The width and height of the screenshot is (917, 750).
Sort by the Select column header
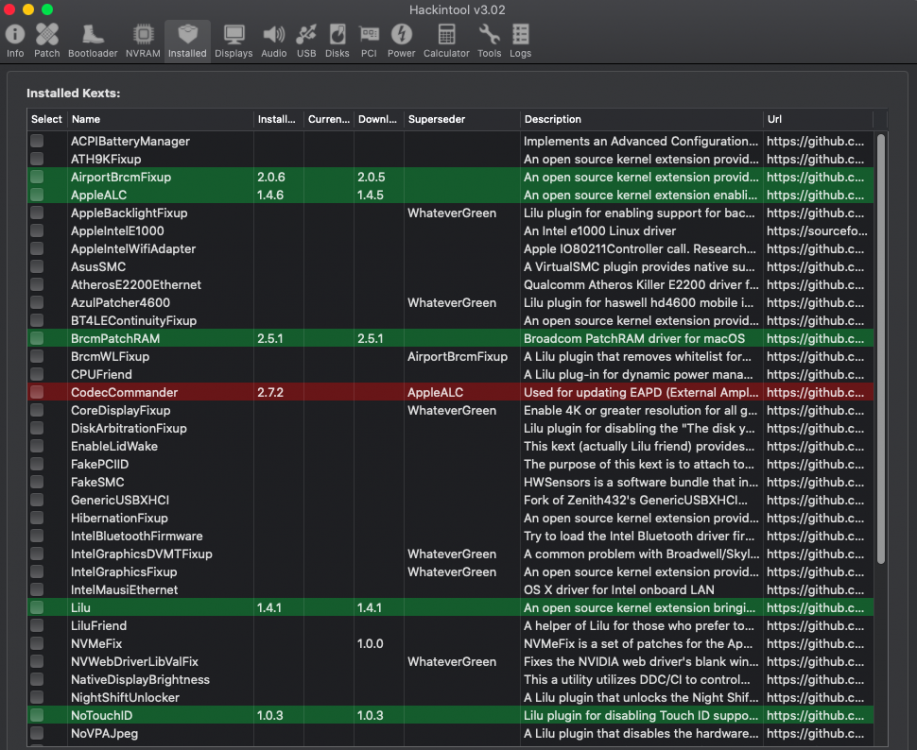click(47, 119)
